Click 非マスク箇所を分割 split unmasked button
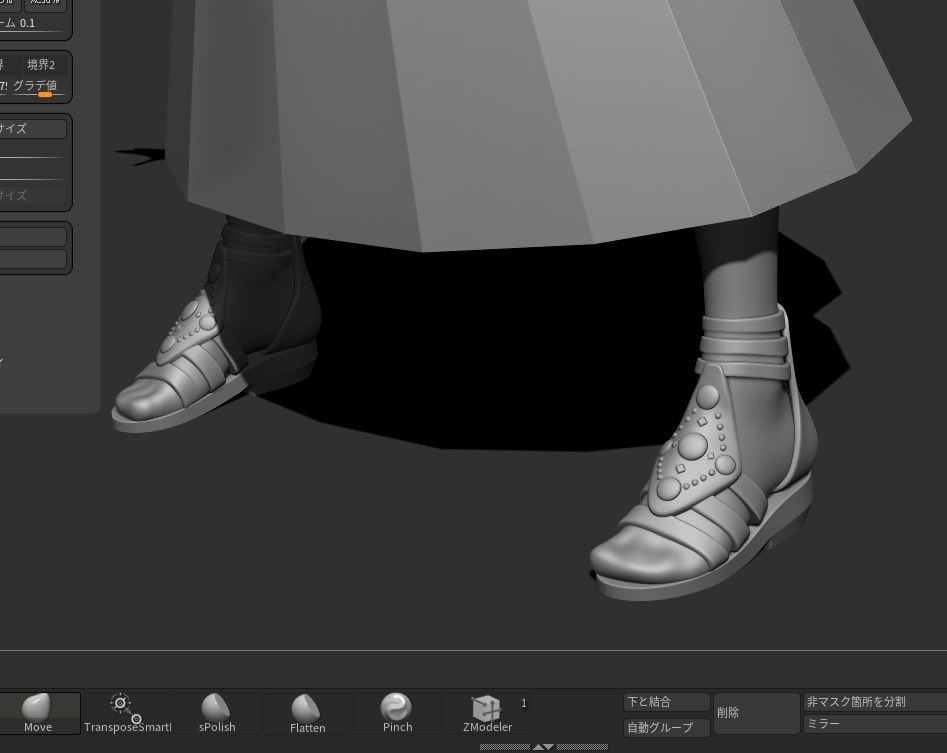 [x=875, y=702]
